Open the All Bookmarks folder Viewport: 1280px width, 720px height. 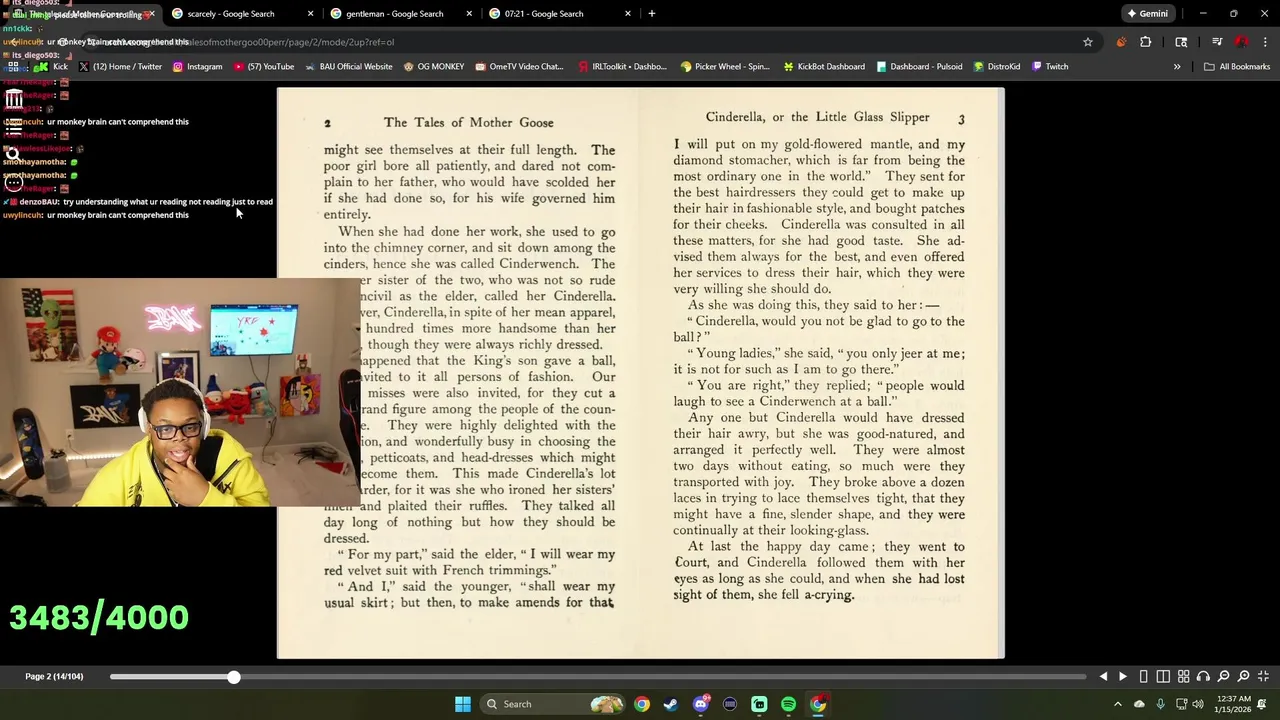(1237, 67)
